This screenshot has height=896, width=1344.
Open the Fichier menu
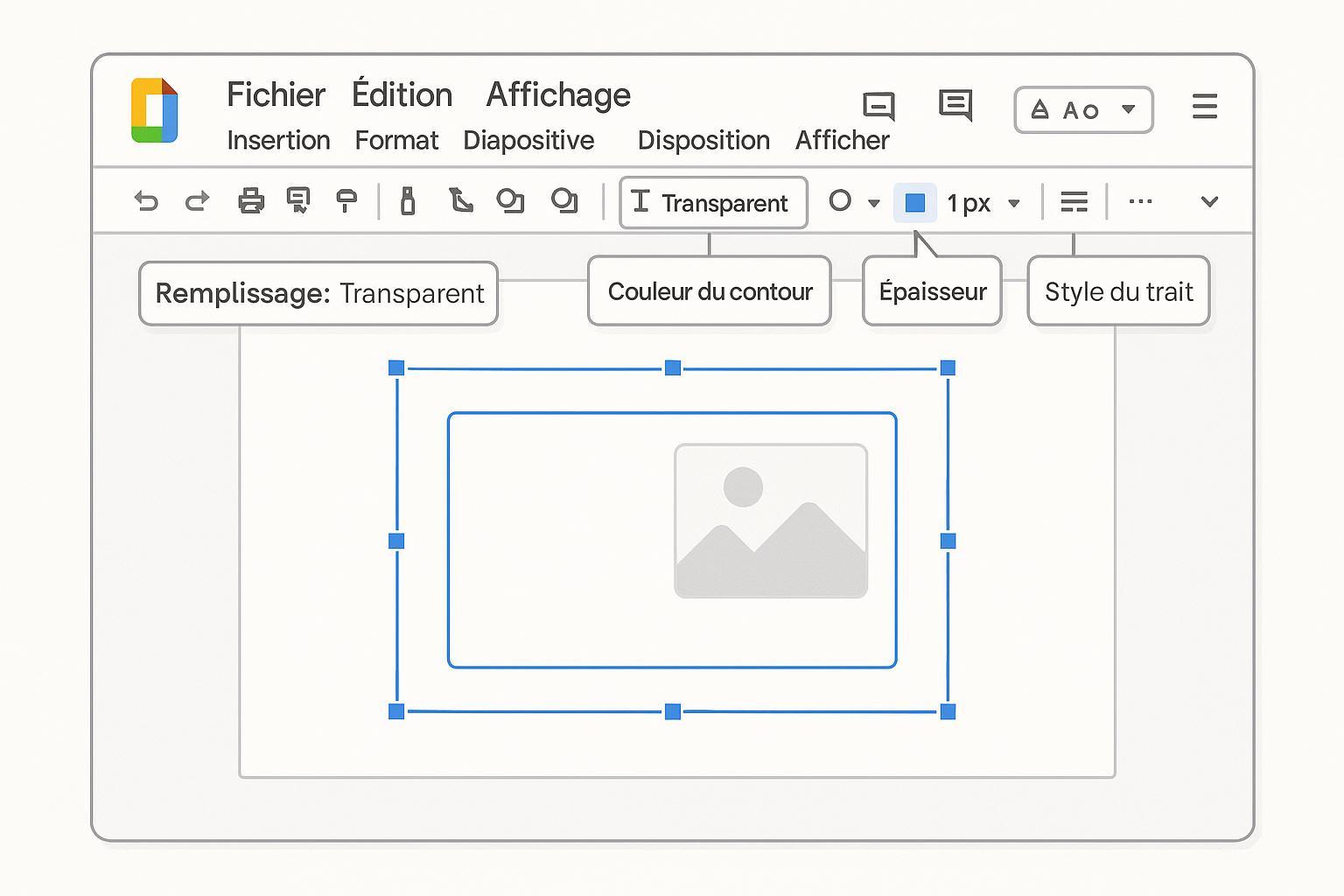point(276,94)
